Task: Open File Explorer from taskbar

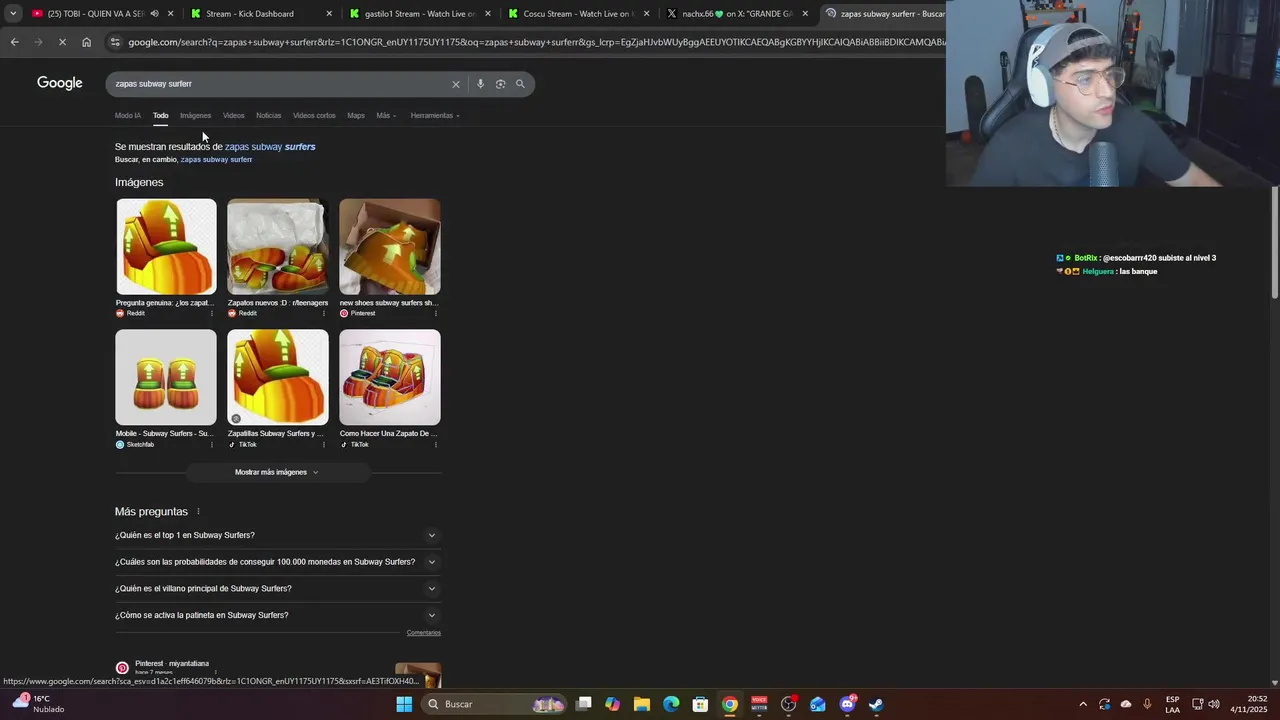Action: pos(642,704)
